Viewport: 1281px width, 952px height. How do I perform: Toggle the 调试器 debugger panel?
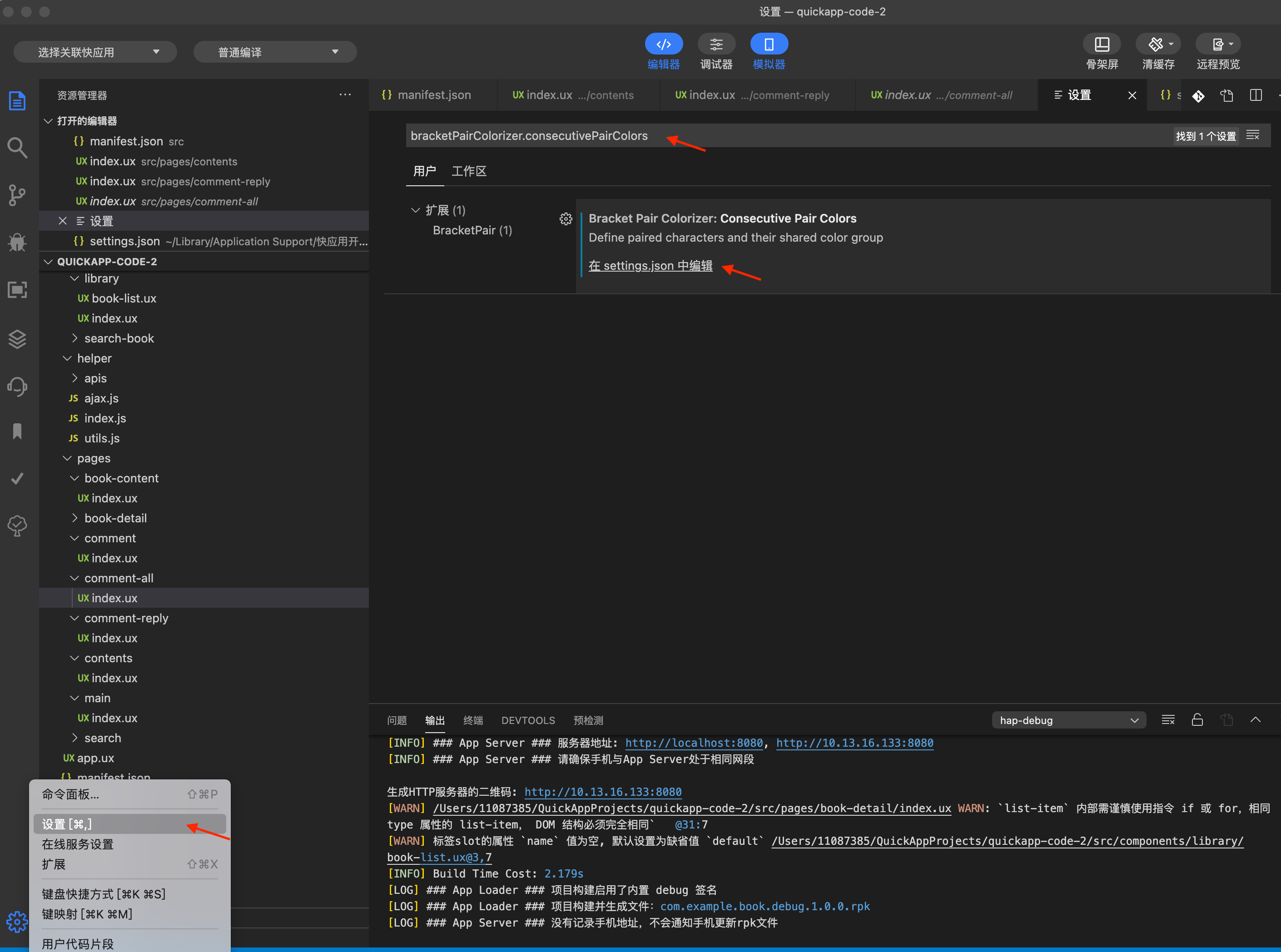pyautogui.click(x=716, y=52)
